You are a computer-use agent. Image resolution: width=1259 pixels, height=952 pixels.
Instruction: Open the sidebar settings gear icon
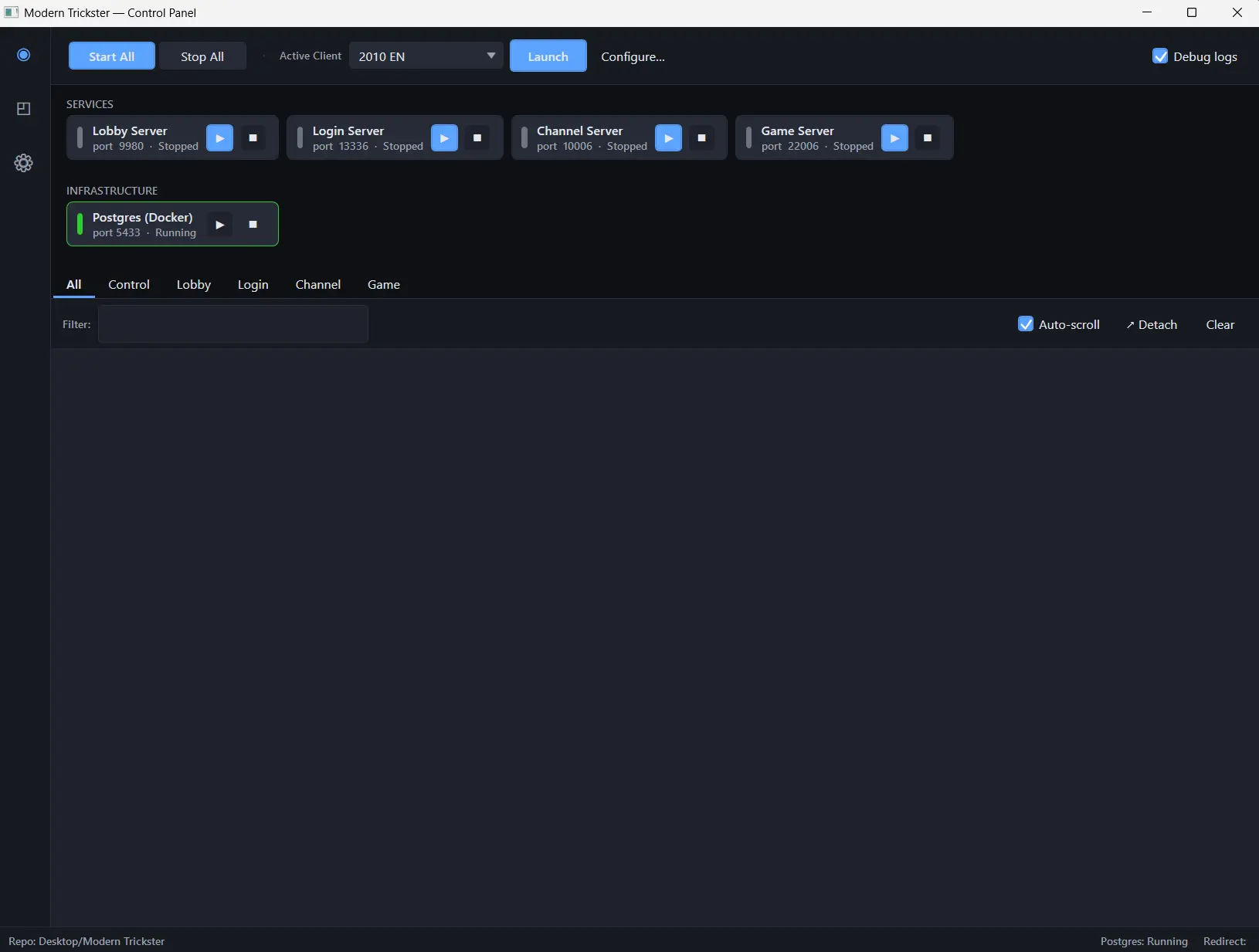click(x=24, y=163)
